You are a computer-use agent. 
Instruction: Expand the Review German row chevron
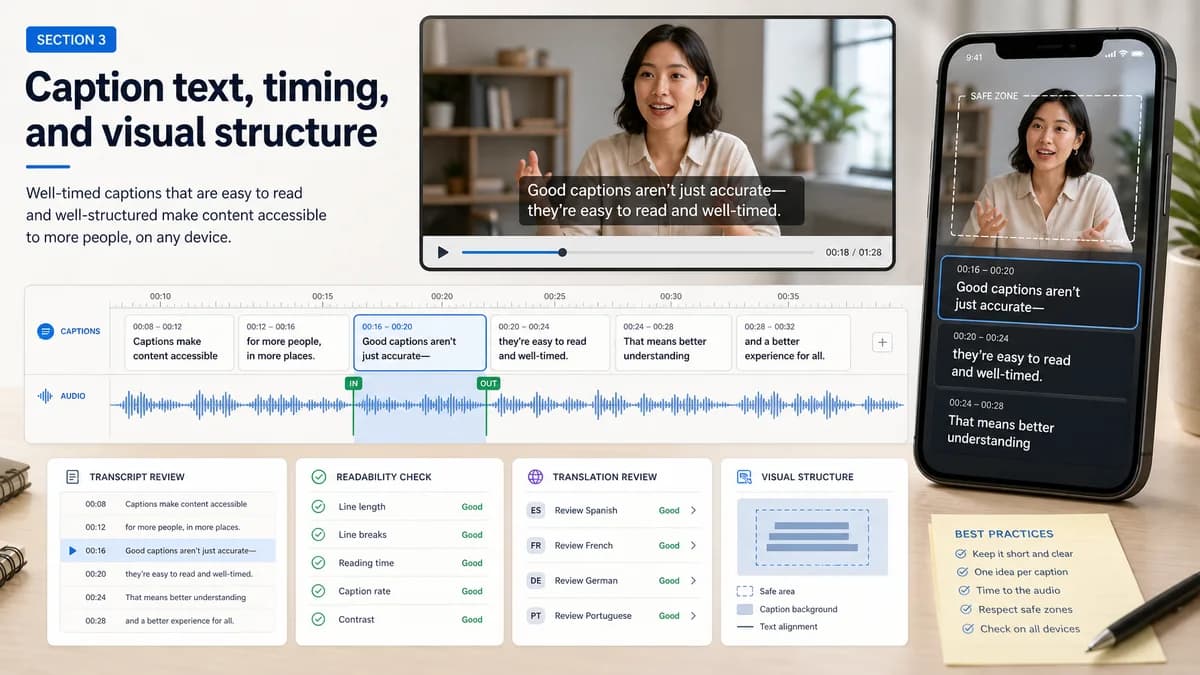tap(694, 580)
